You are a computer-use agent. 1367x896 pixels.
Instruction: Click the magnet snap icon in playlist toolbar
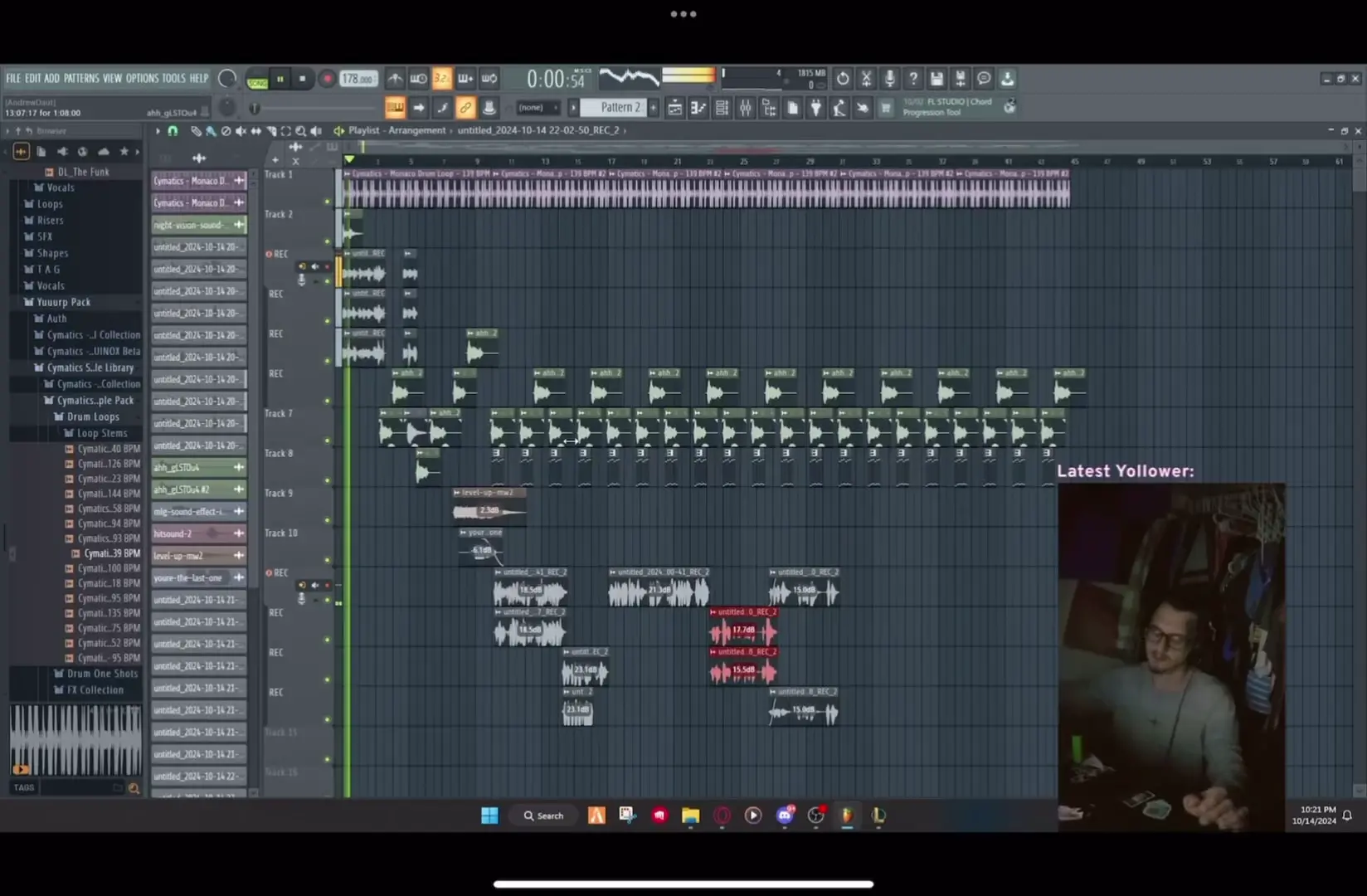tap(173, 131)
